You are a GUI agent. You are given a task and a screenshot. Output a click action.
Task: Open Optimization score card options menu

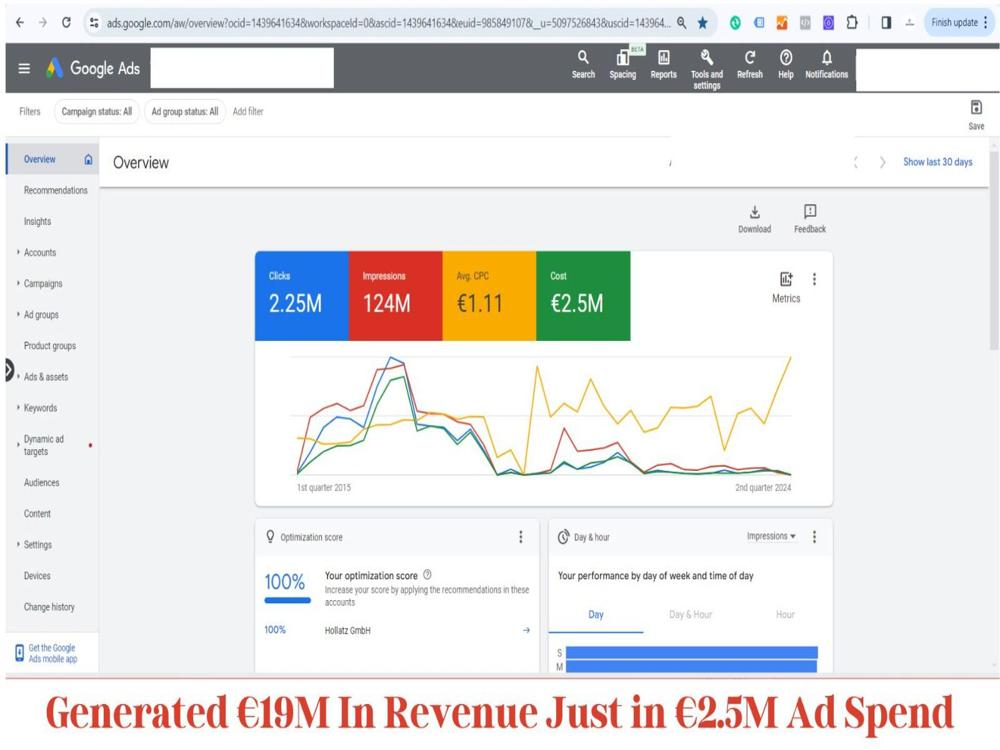point(520,537)
